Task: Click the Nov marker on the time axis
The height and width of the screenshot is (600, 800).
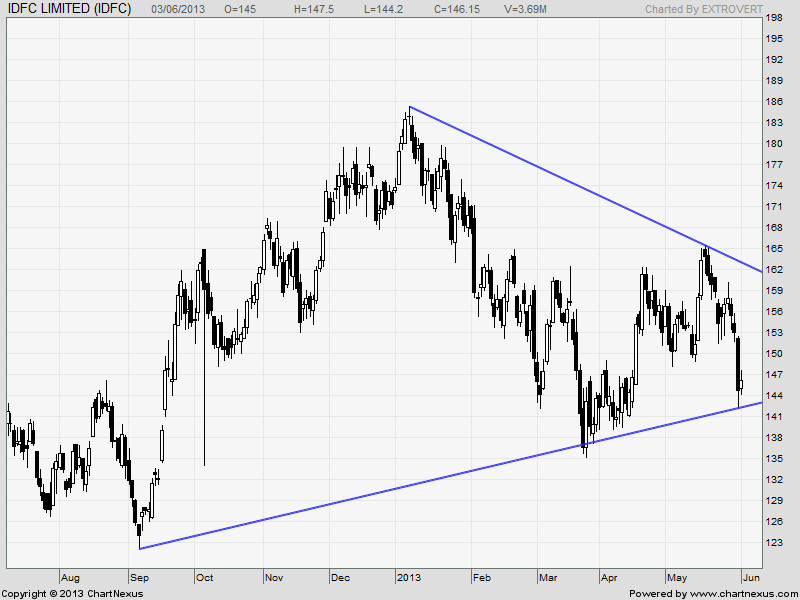Action: 274,577
